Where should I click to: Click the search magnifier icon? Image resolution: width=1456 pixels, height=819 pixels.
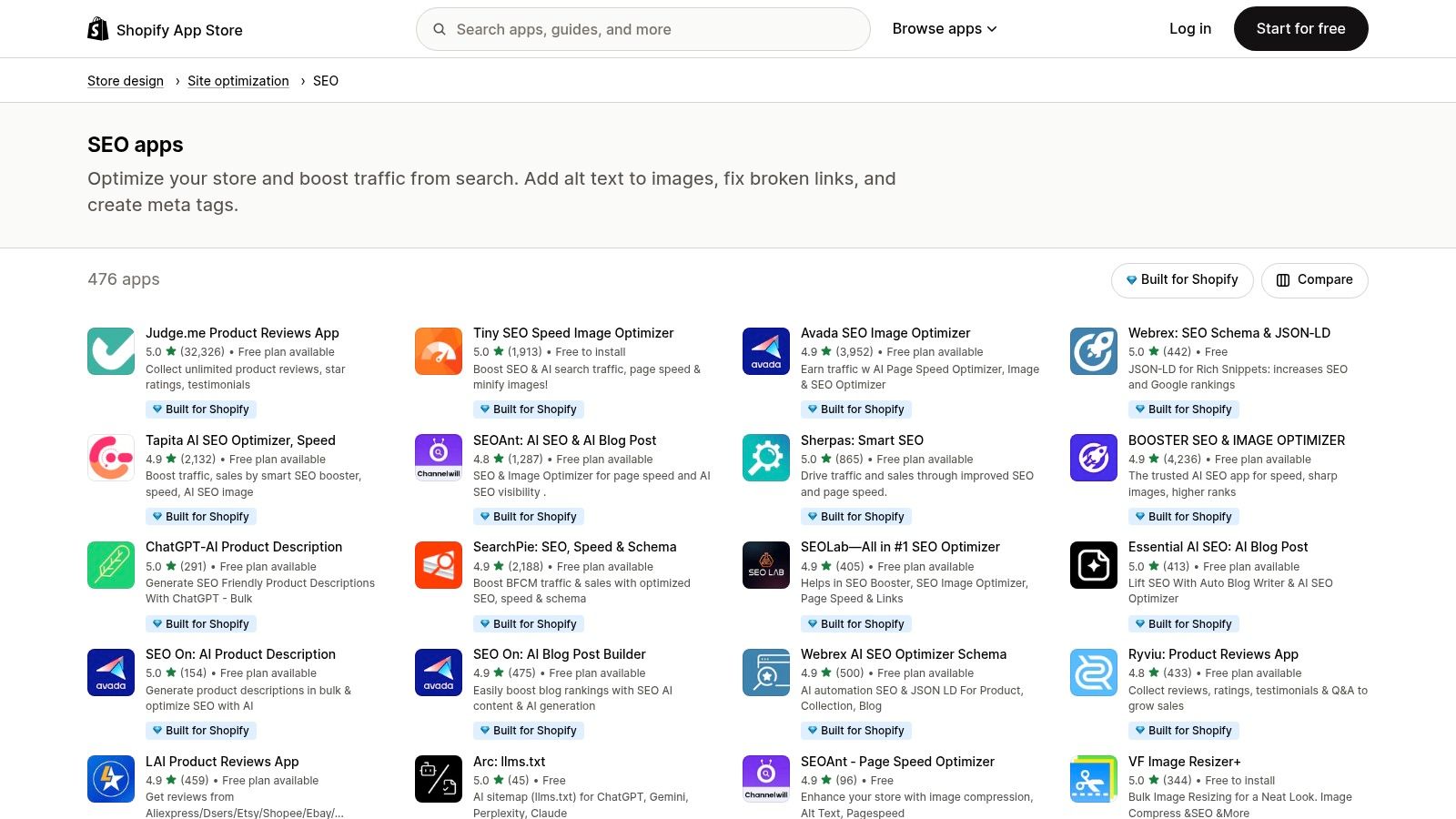pyautogui.click(x=439, y=28)
